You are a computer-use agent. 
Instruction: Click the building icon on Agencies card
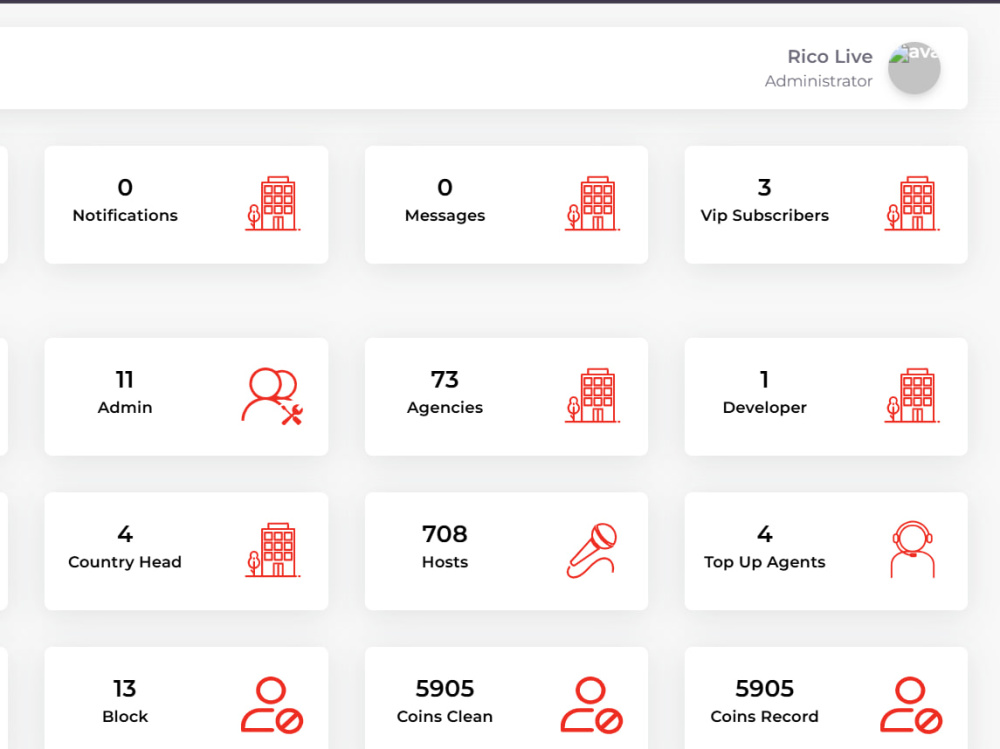pyautogui.click(x=592, y=396)
